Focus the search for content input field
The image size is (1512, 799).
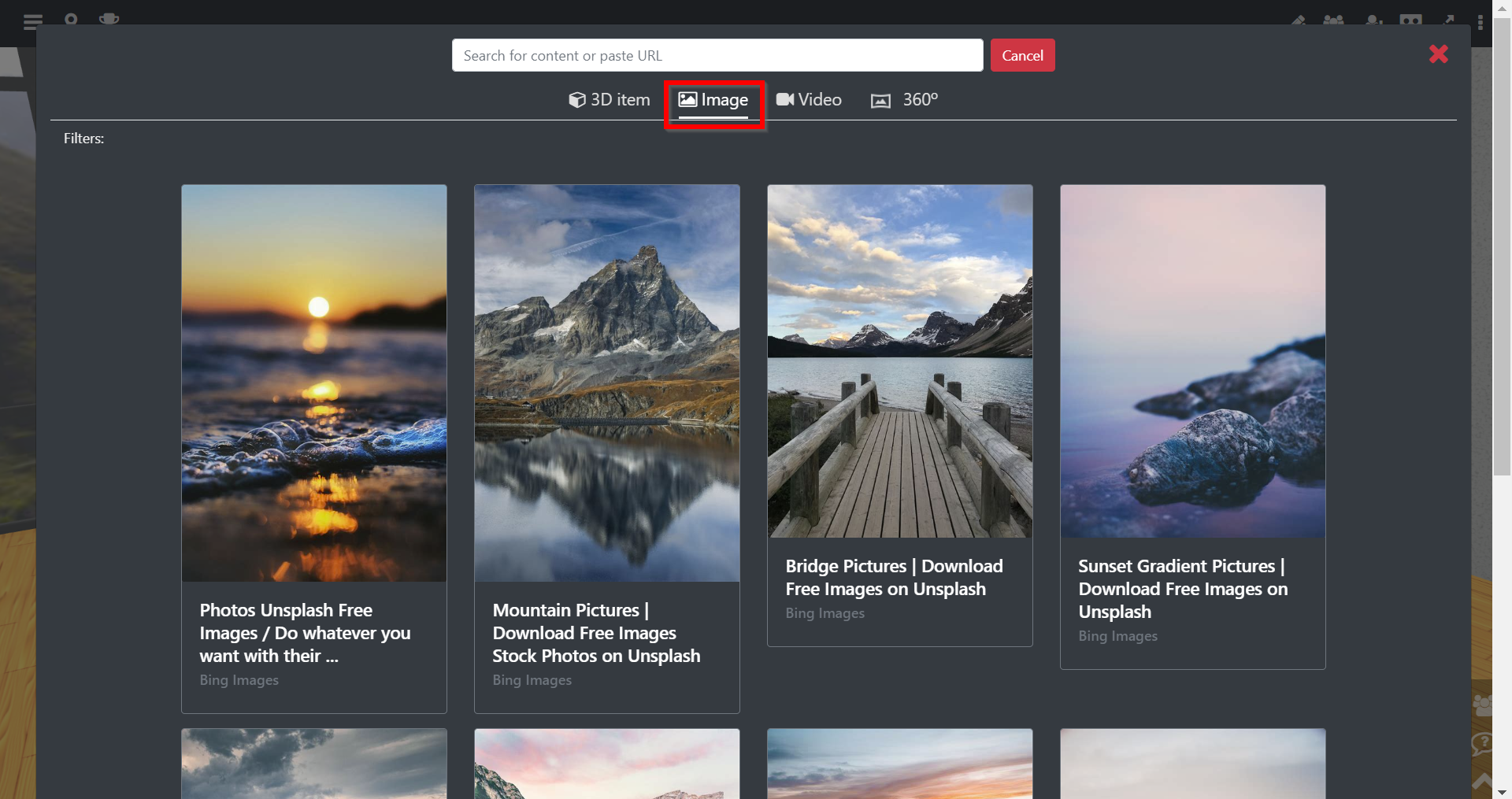pos(717,55)
